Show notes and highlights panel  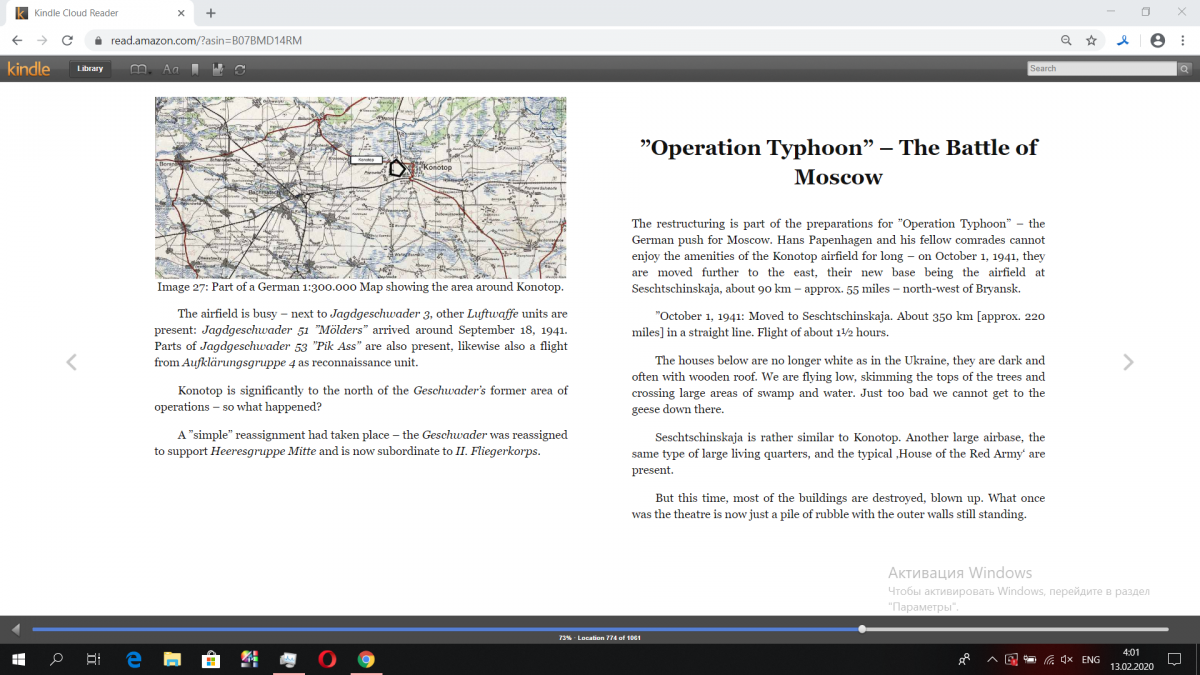point(217,69)
